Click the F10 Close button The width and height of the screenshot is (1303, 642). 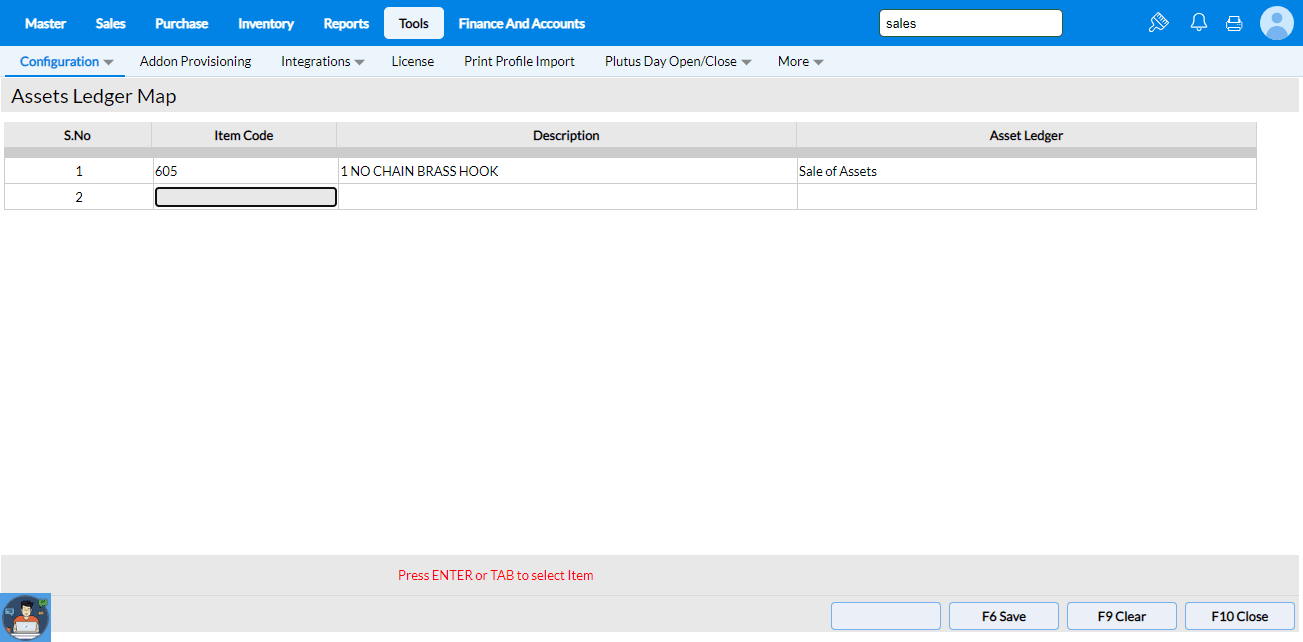point(1240,616)
